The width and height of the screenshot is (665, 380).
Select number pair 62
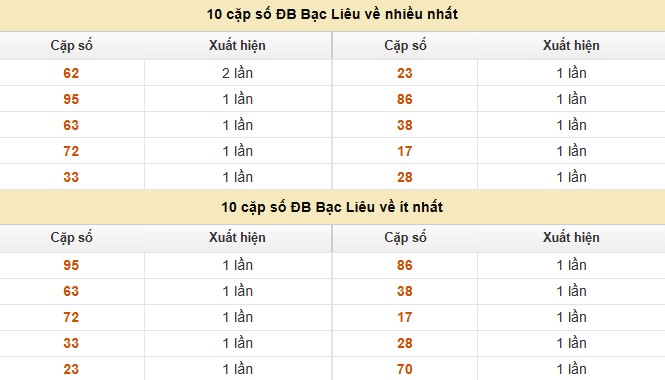(71, 73)
